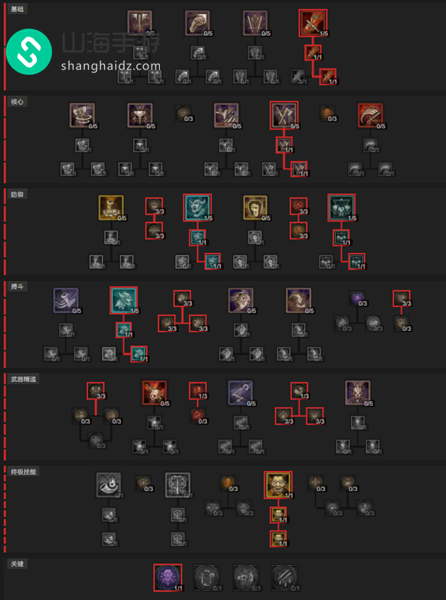
Task: Click the golden Ground Stomp skill at 0/5
Action: point(111,208)
